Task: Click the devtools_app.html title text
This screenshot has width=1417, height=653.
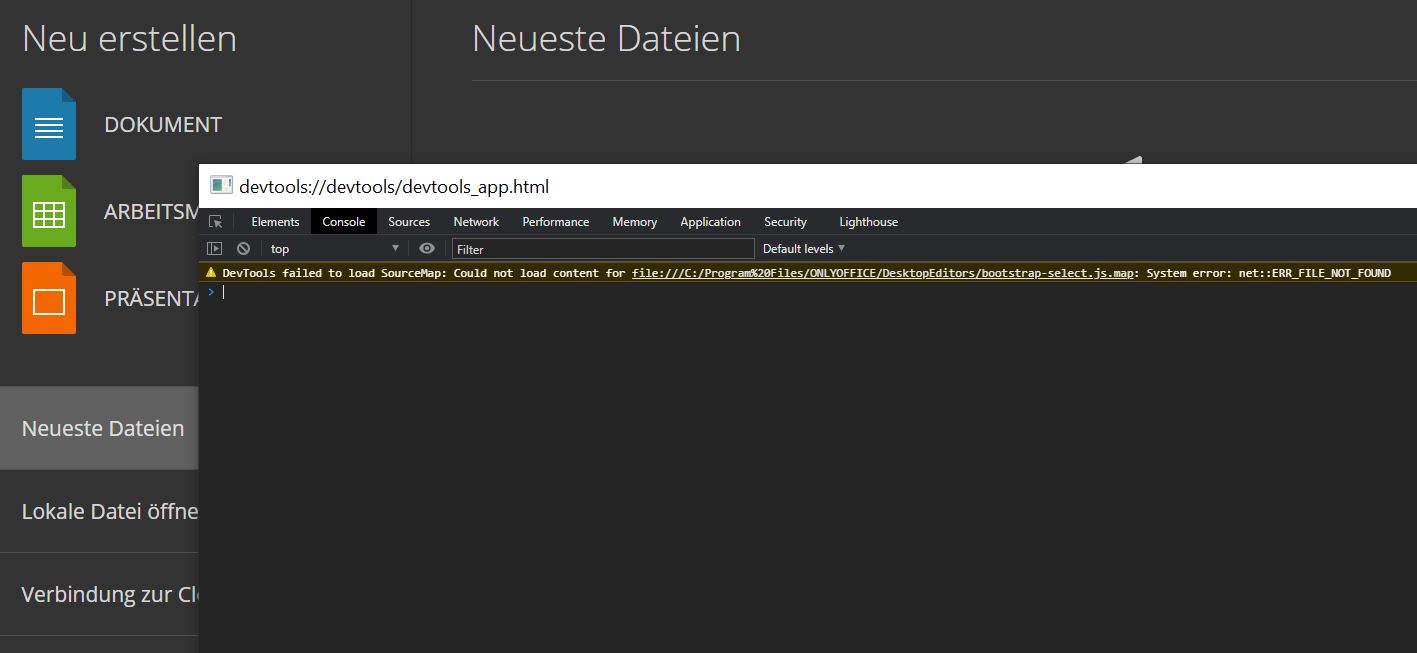Action: point(394,187)
